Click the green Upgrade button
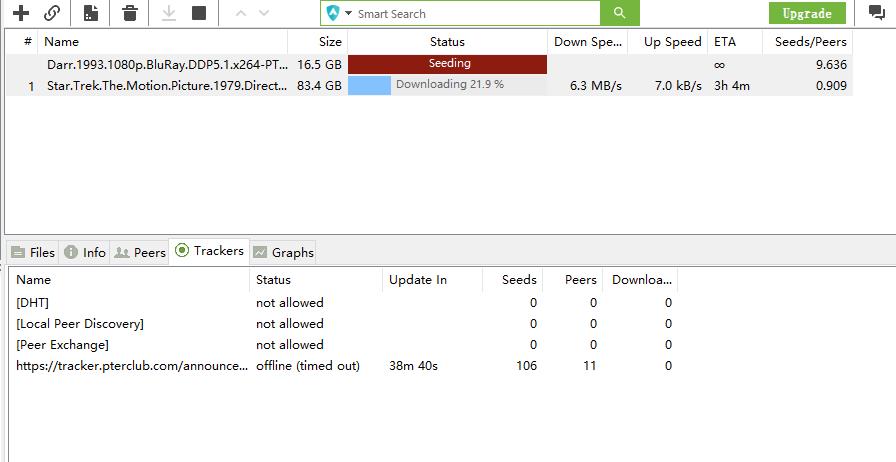This screenshot has height=462, width=896. tap(807, 13)
